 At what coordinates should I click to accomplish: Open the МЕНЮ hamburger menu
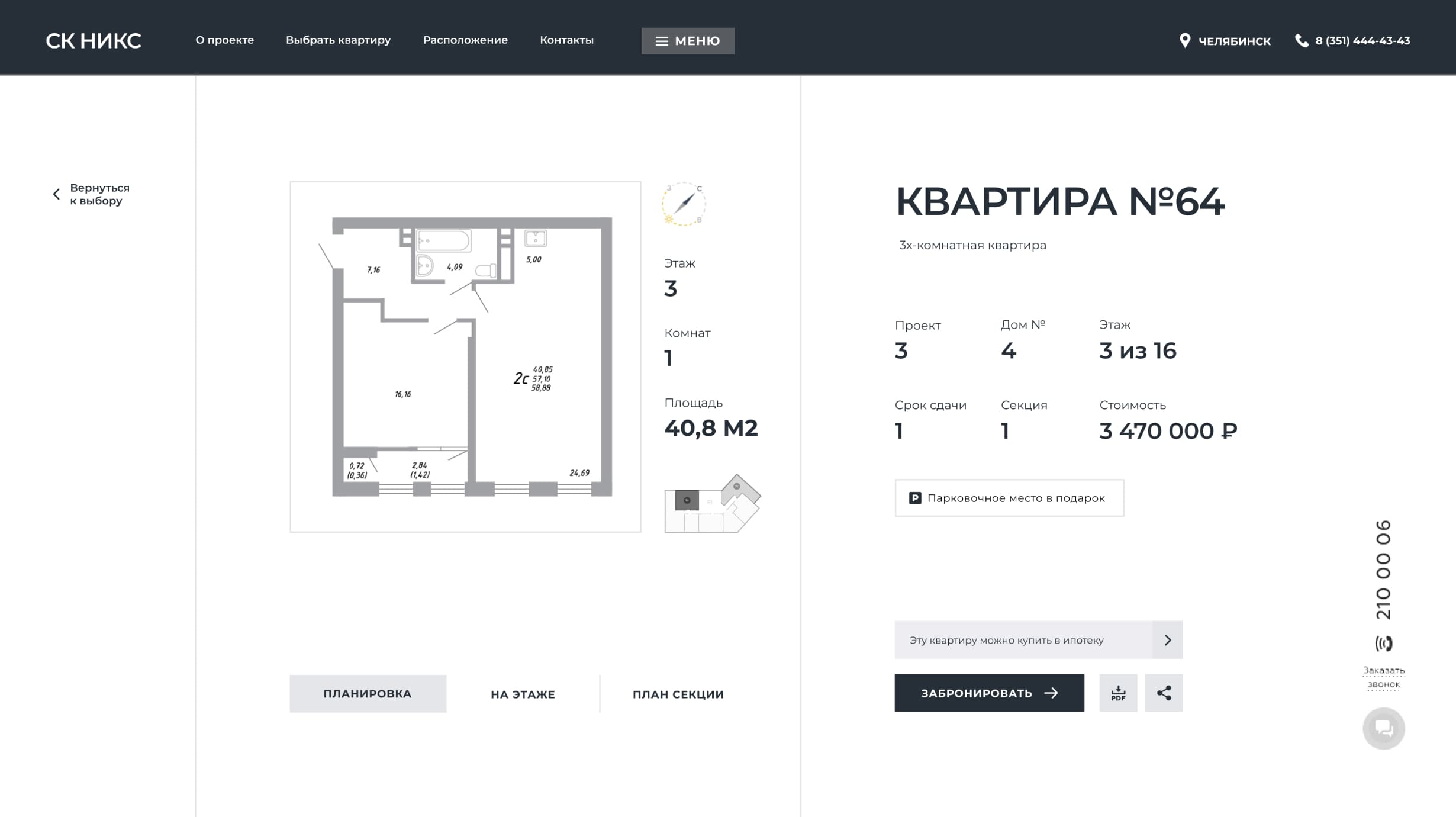coord(688,41)
